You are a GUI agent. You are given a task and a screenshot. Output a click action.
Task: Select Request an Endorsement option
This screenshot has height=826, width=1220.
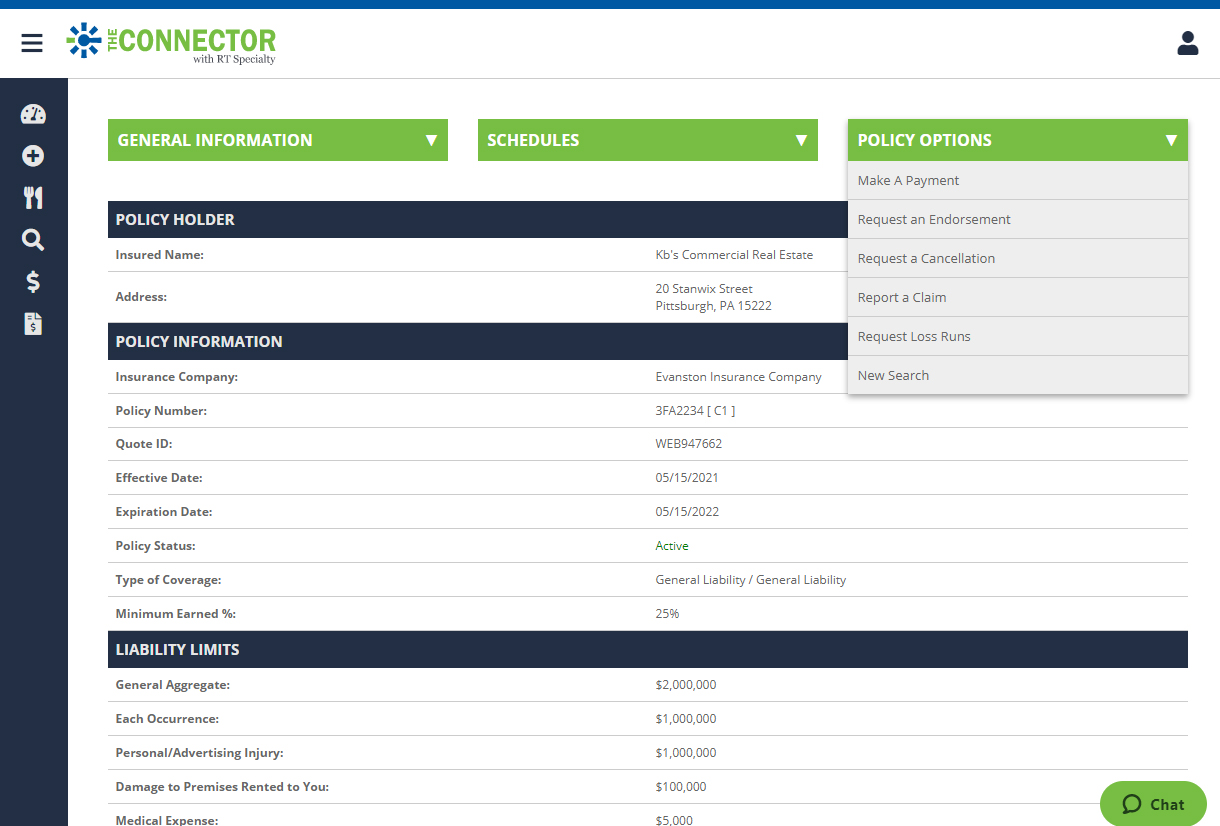pos(1018,220)
